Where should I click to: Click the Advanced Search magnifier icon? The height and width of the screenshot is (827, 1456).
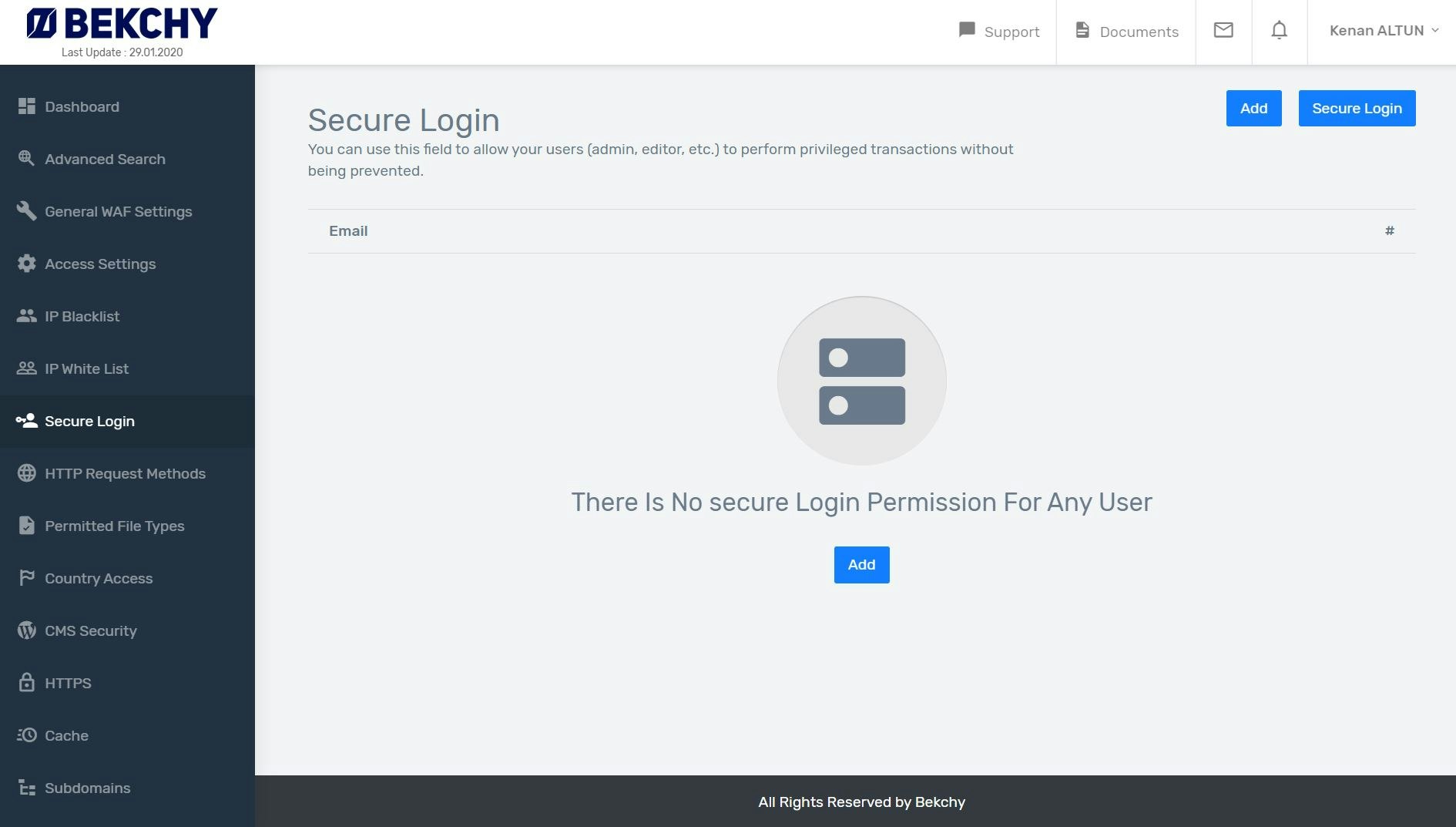(x=27, y=159)
